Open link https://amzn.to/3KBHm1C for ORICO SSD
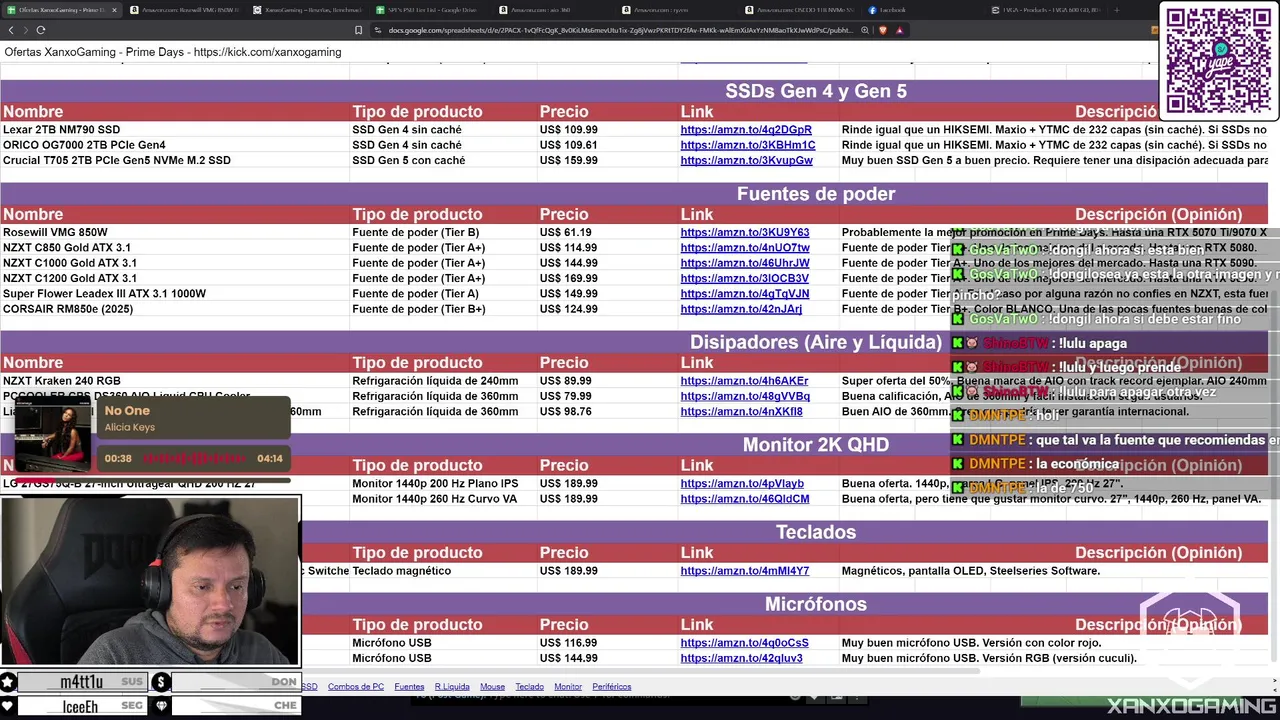 click(x=748, y=145)
